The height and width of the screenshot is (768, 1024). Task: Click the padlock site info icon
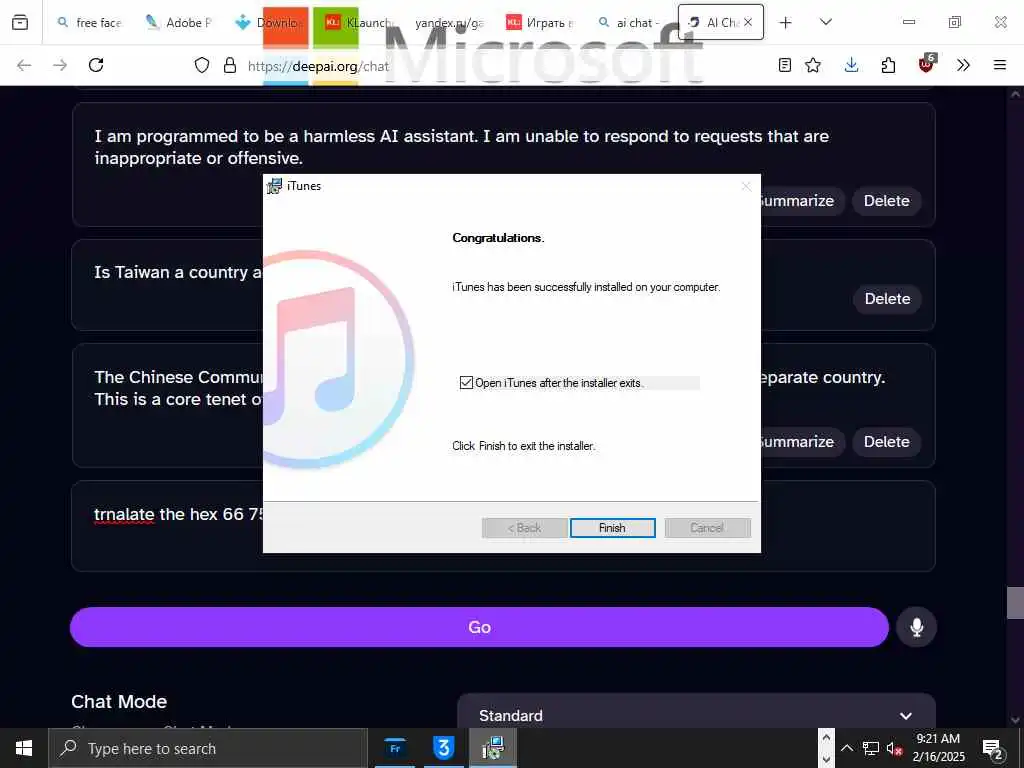(230, 65)
